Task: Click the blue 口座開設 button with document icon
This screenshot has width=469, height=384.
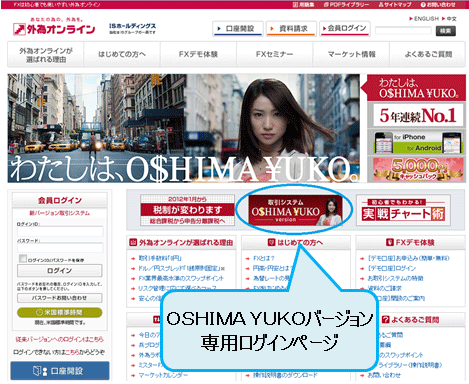Action: click(60, 371)
